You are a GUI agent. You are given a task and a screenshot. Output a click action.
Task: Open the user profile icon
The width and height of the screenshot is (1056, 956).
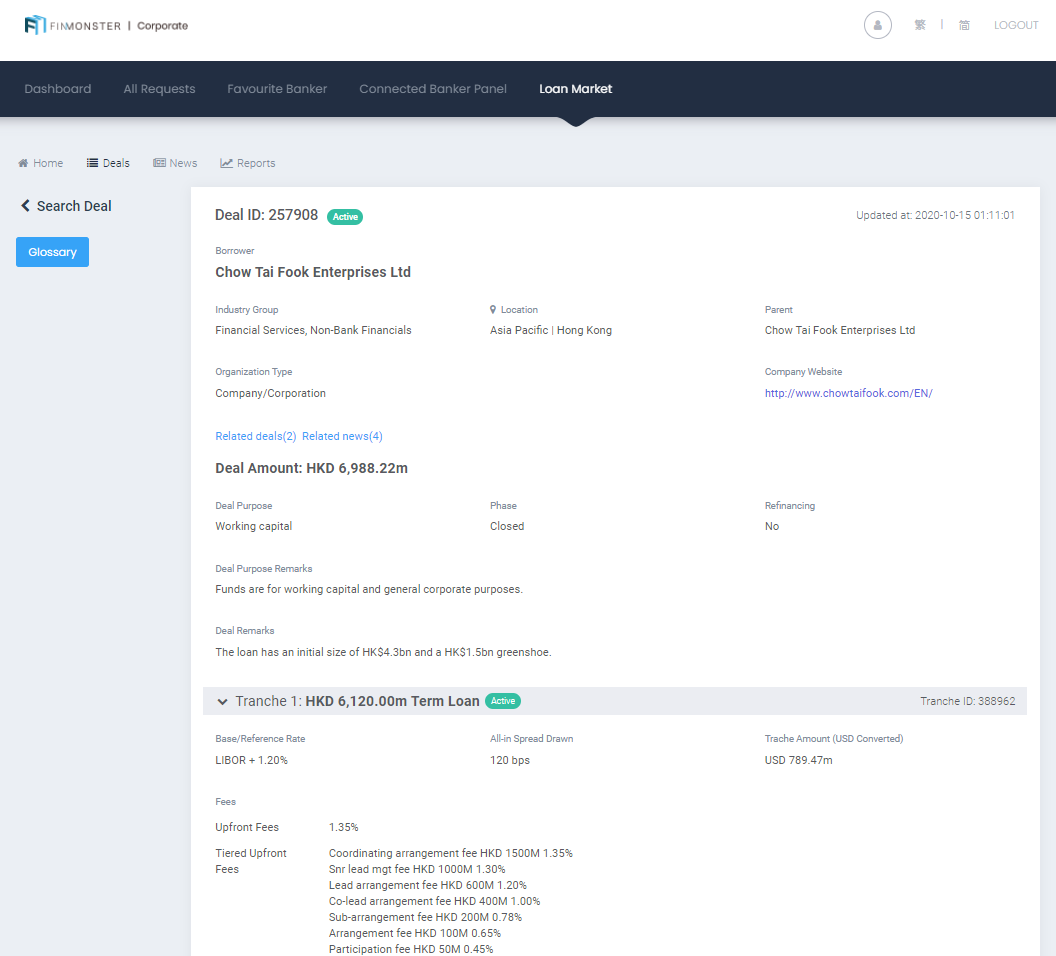pos(878,26)
